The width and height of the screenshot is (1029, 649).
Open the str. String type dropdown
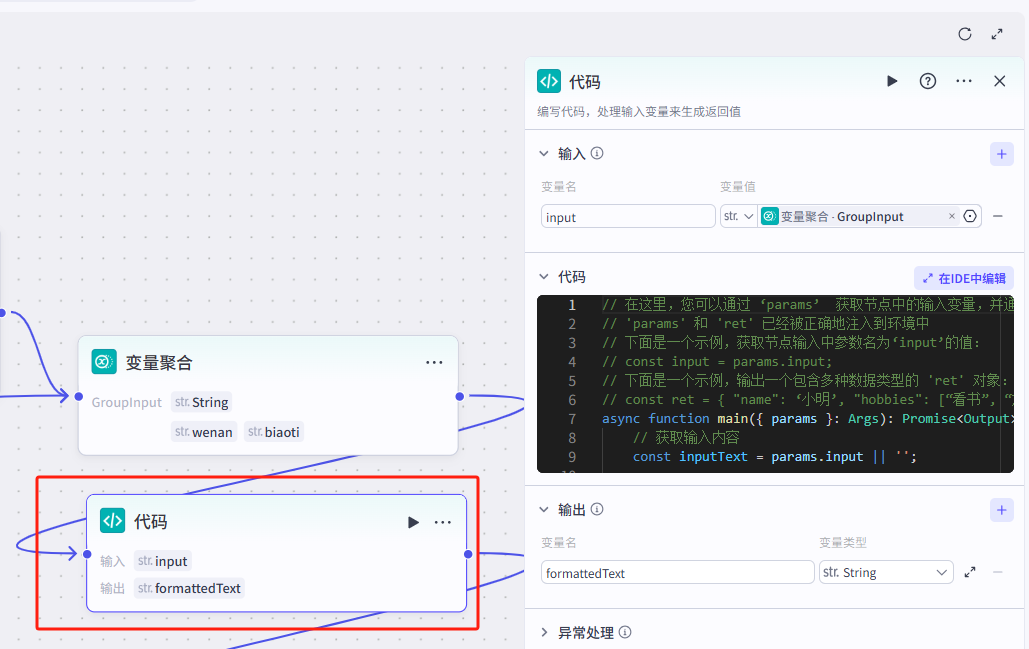(x=885, y=572)
